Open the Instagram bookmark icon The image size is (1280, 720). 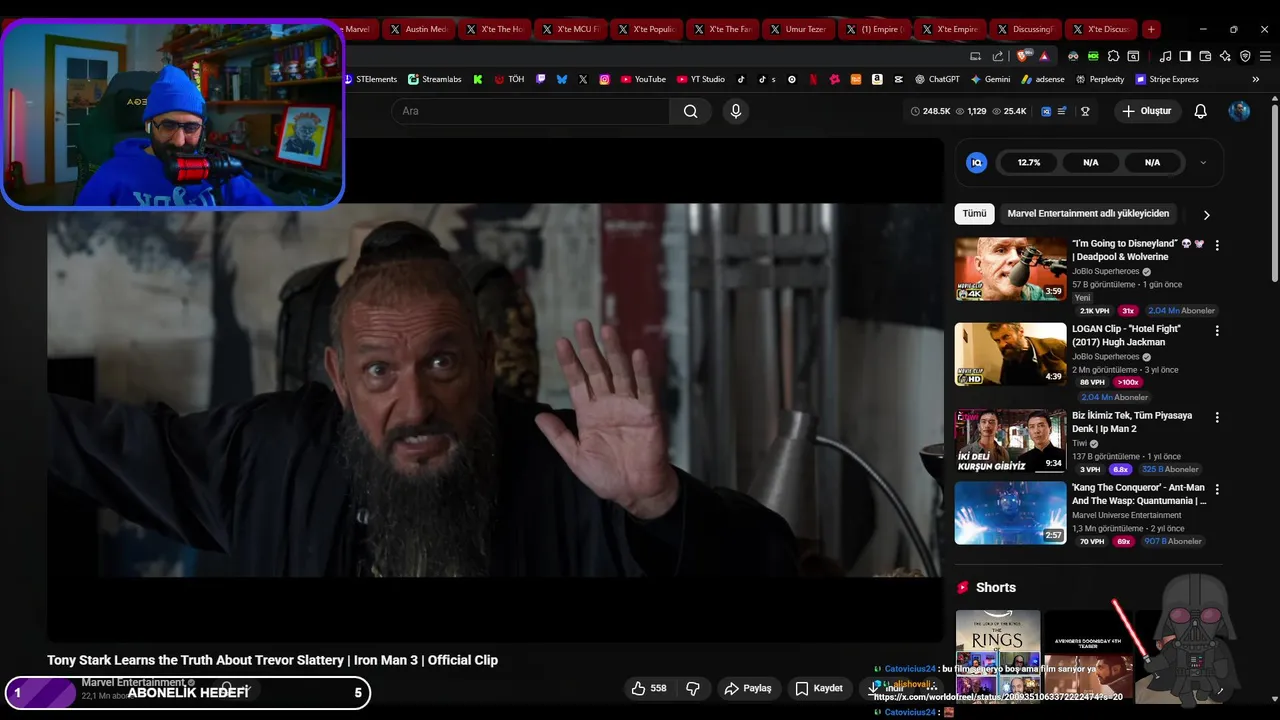(x=604, y=79)
